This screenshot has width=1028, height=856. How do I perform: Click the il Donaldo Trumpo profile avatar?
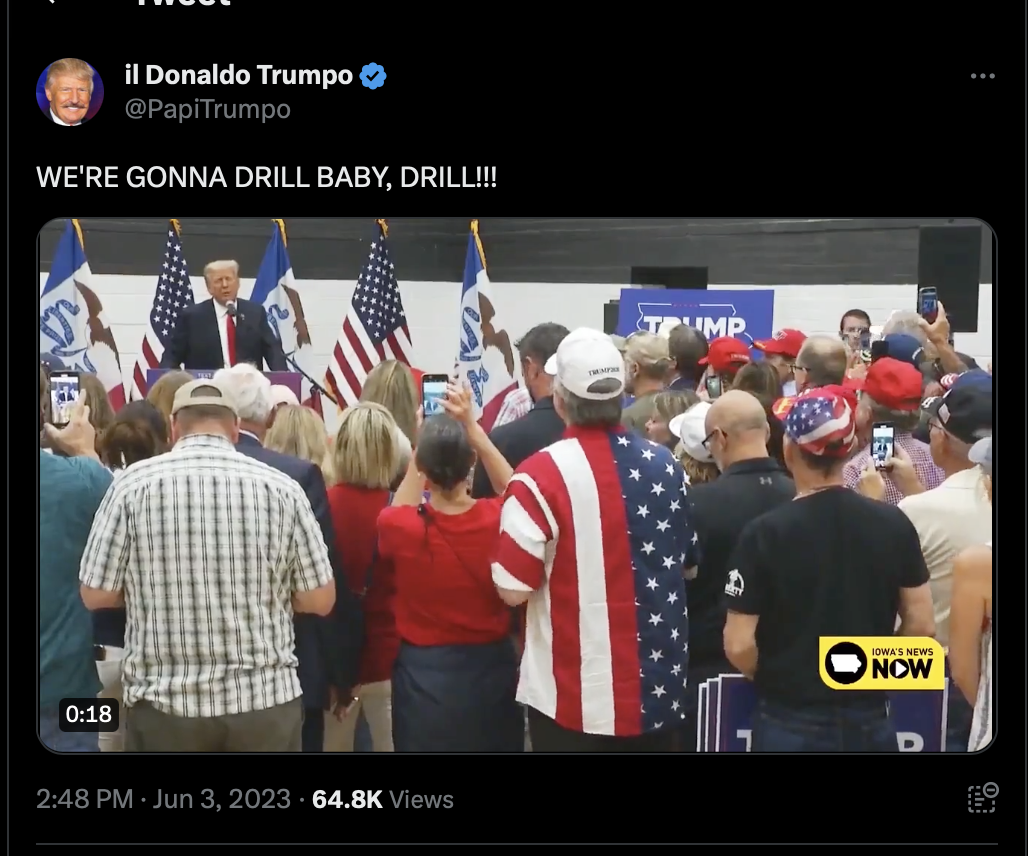(x=69, y=92)
